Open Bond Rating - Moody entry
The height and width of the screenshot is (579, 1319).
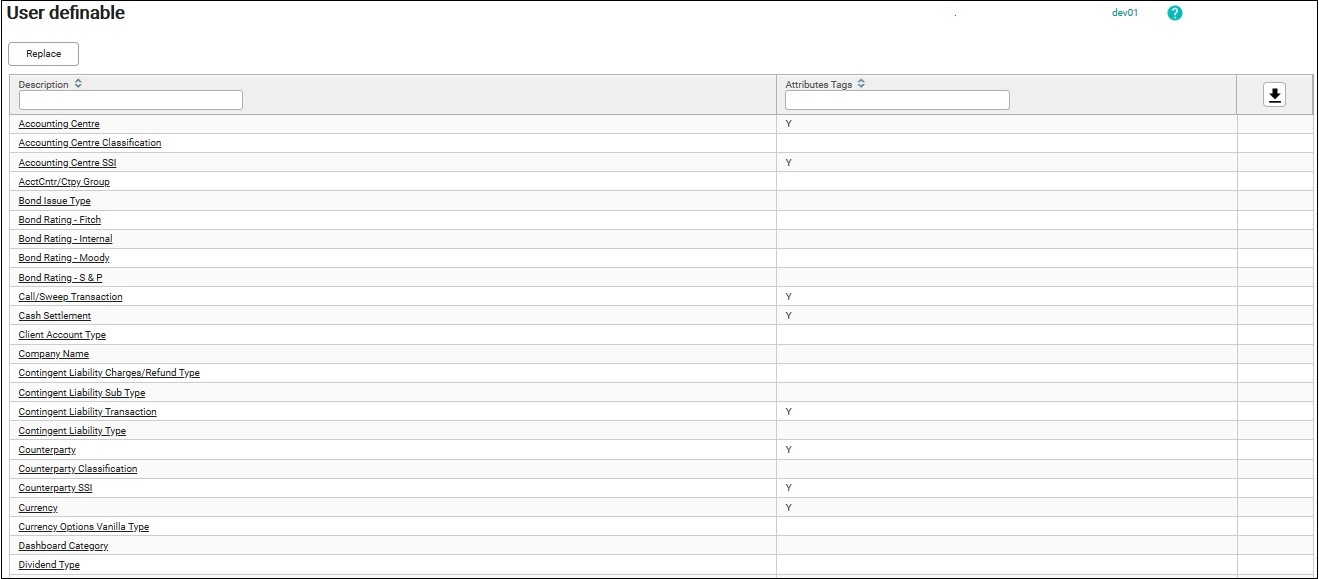64,258
